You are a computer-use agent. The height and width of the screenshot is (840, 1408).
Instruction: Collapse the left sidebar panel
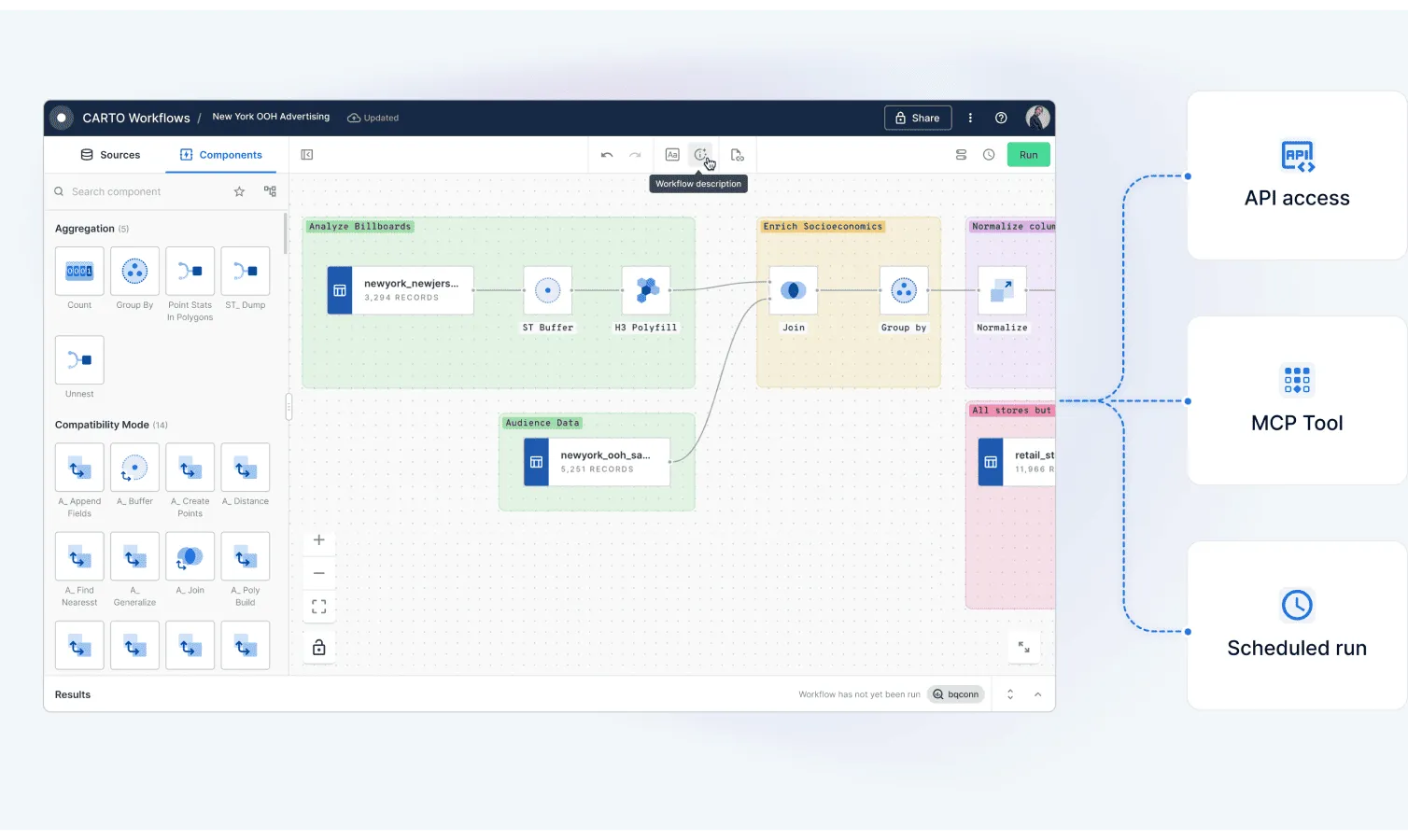point(307,155)
